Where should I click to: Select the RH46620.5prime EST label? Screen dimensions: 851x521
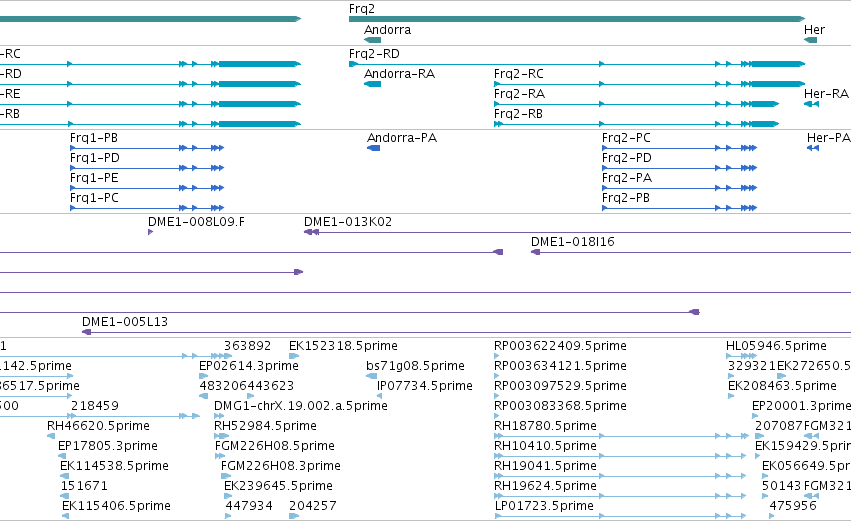tap(98, 426)
